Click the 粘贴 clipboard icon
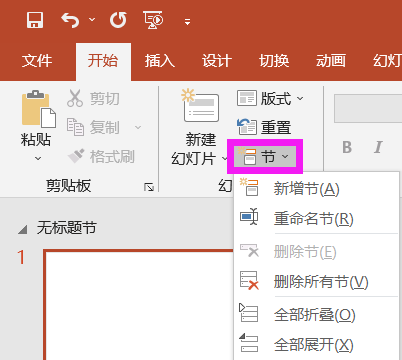 tap(38, 109)
